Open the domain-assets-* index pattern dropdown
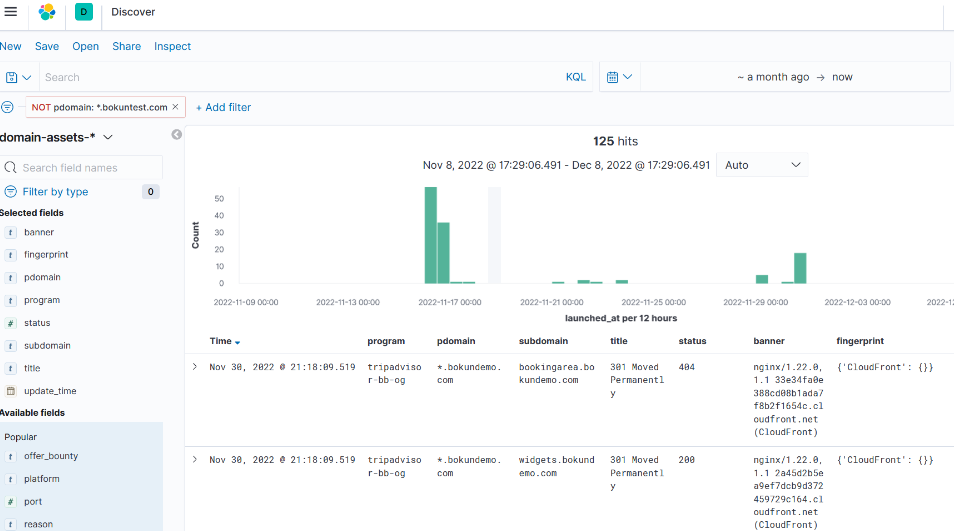 57,137
